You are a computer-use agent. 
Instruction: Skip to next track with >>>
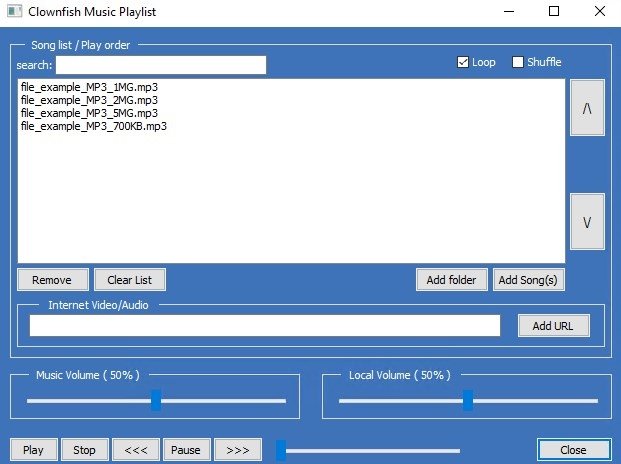click(x=238, y=450)
